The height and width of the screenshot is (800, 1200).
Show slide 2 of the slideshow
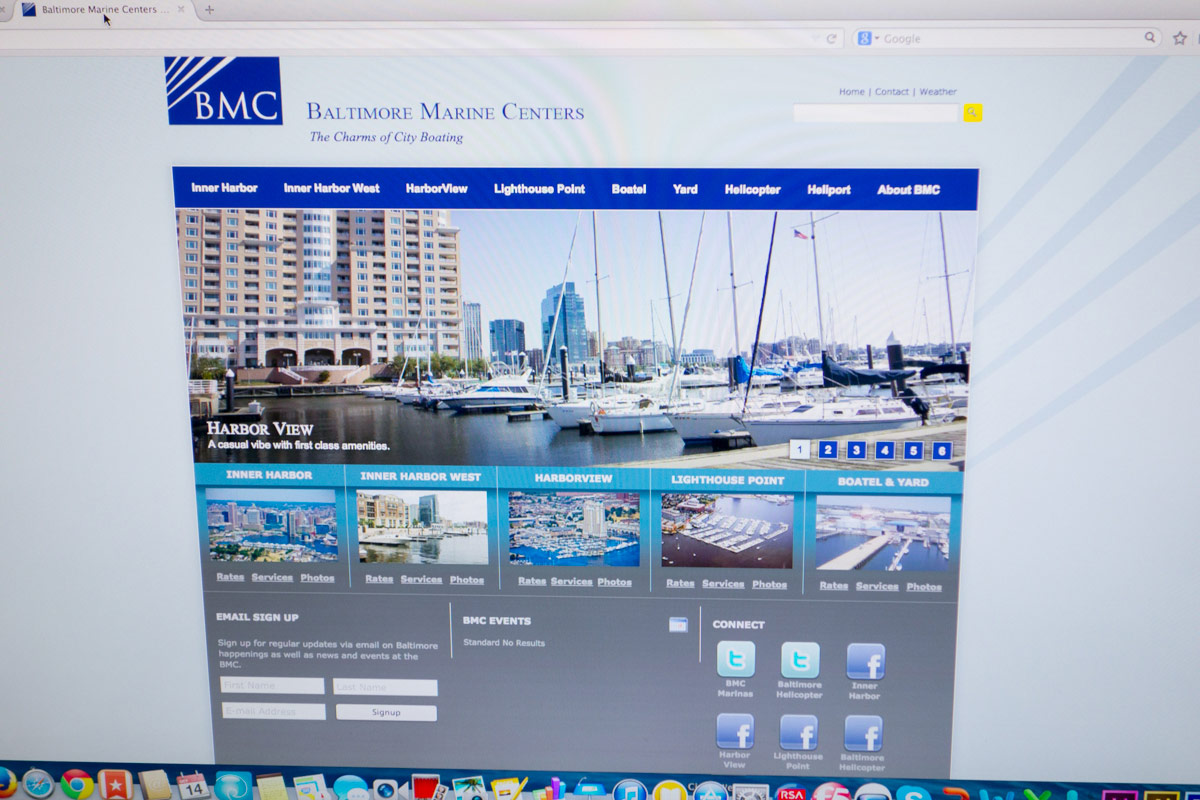click(828, 450)
